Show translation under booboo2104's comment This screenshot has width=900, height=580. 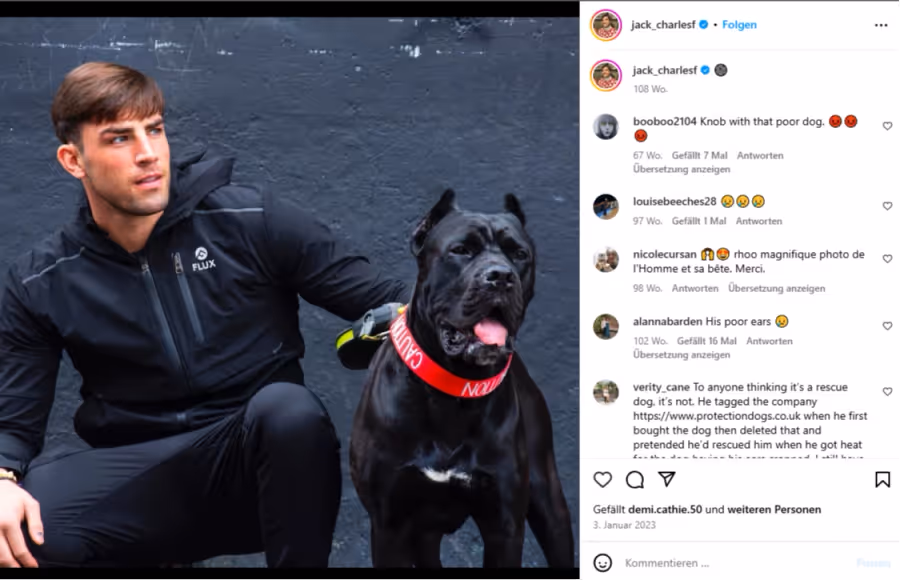pyautogui.click(x=681, y=169)
